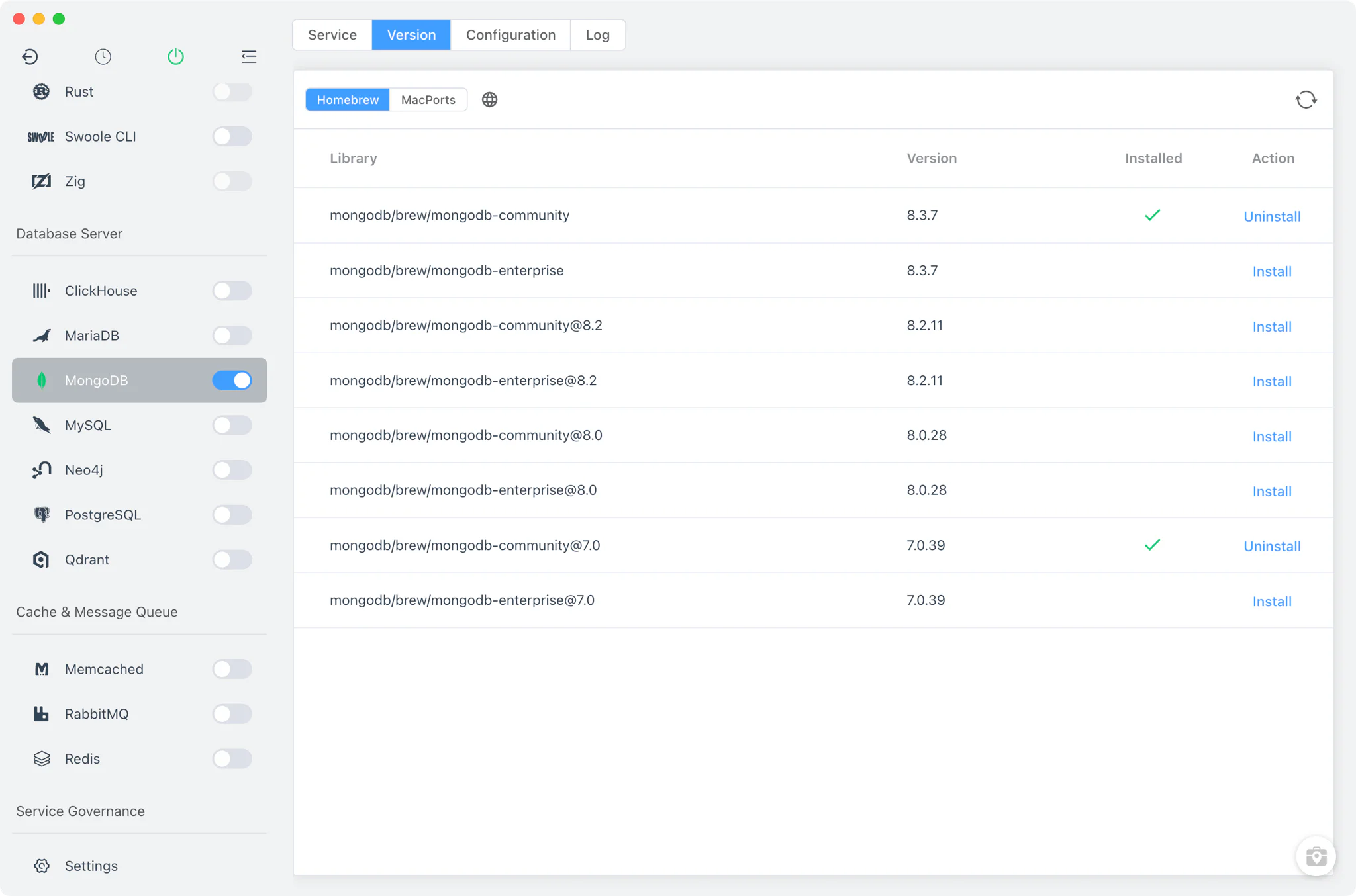Click the Installed column header
The width and height of the screenshot is (1356, 896).
click(1153, 158)
